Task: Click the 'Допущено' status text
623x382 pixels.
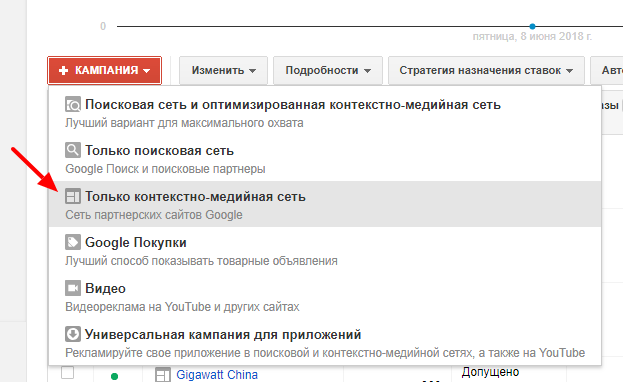Action: tap(490, 372)
